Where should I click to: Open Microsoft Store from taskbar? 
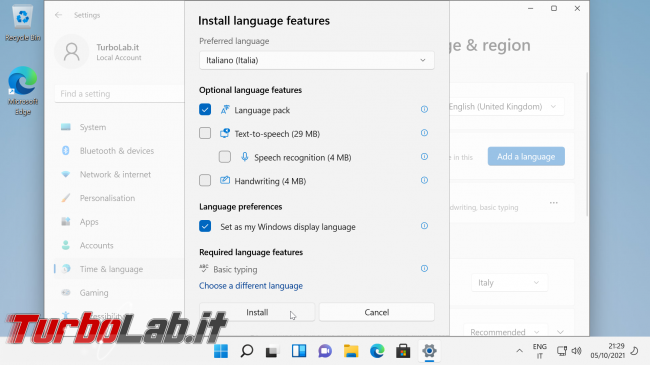[x=403, y=351]
